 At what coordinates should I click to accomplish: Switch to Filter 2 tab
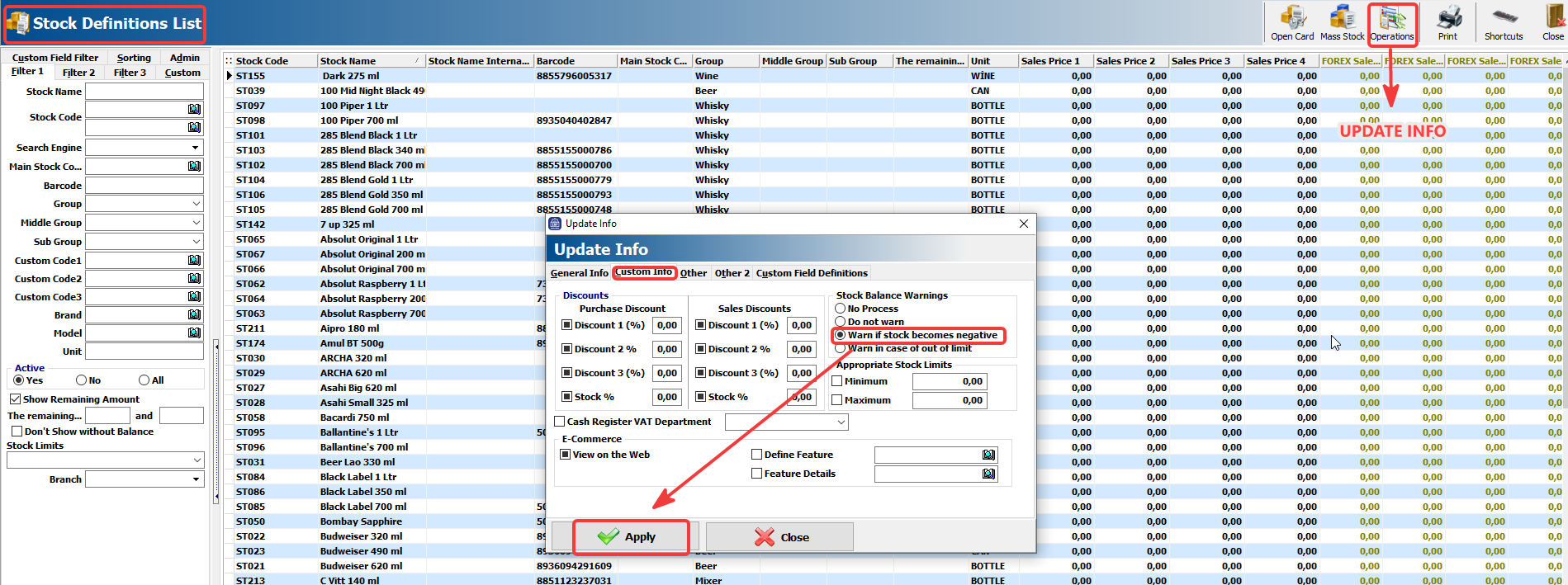78,73
